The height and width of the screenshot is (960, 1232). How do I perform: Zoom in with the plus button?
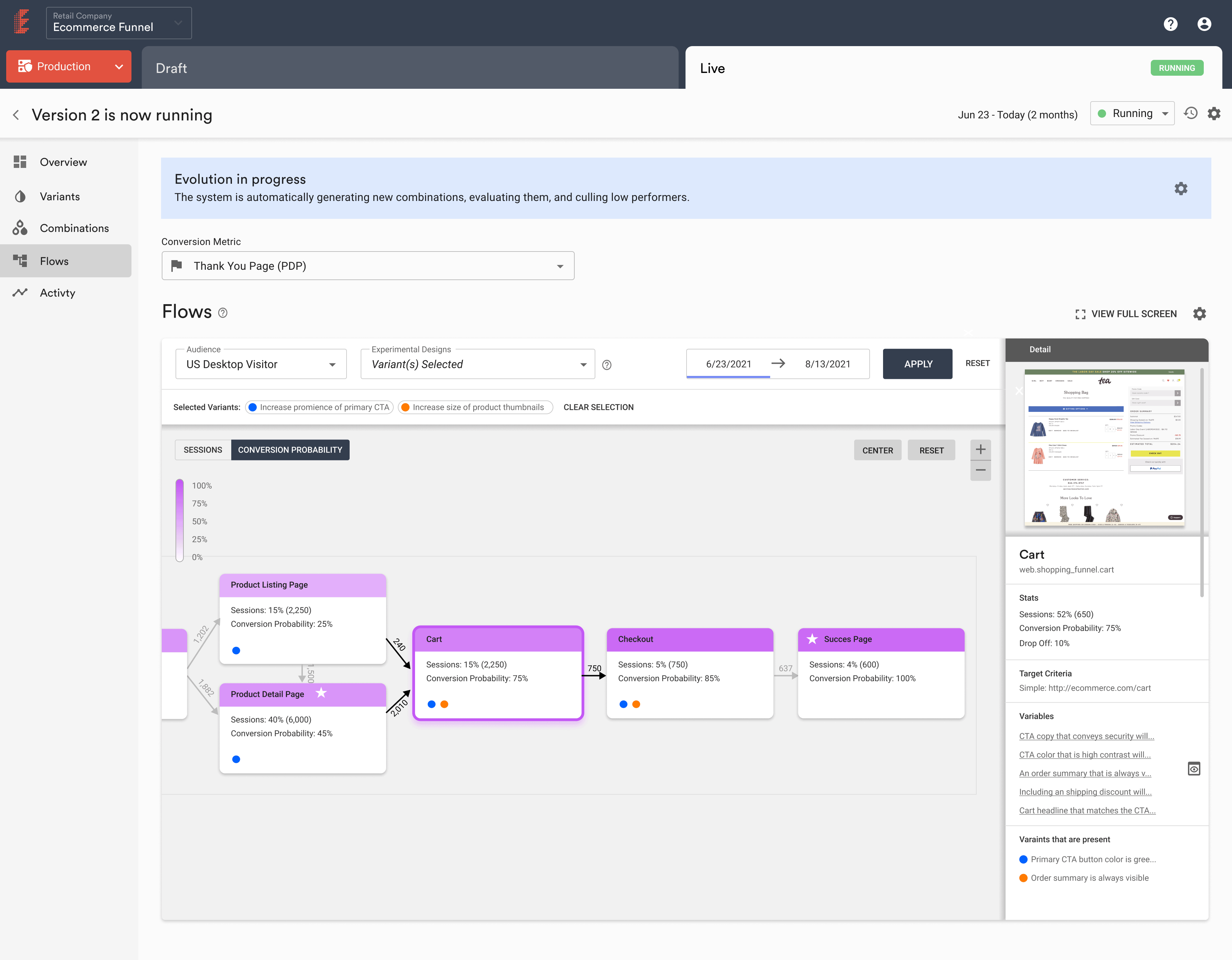980,449
